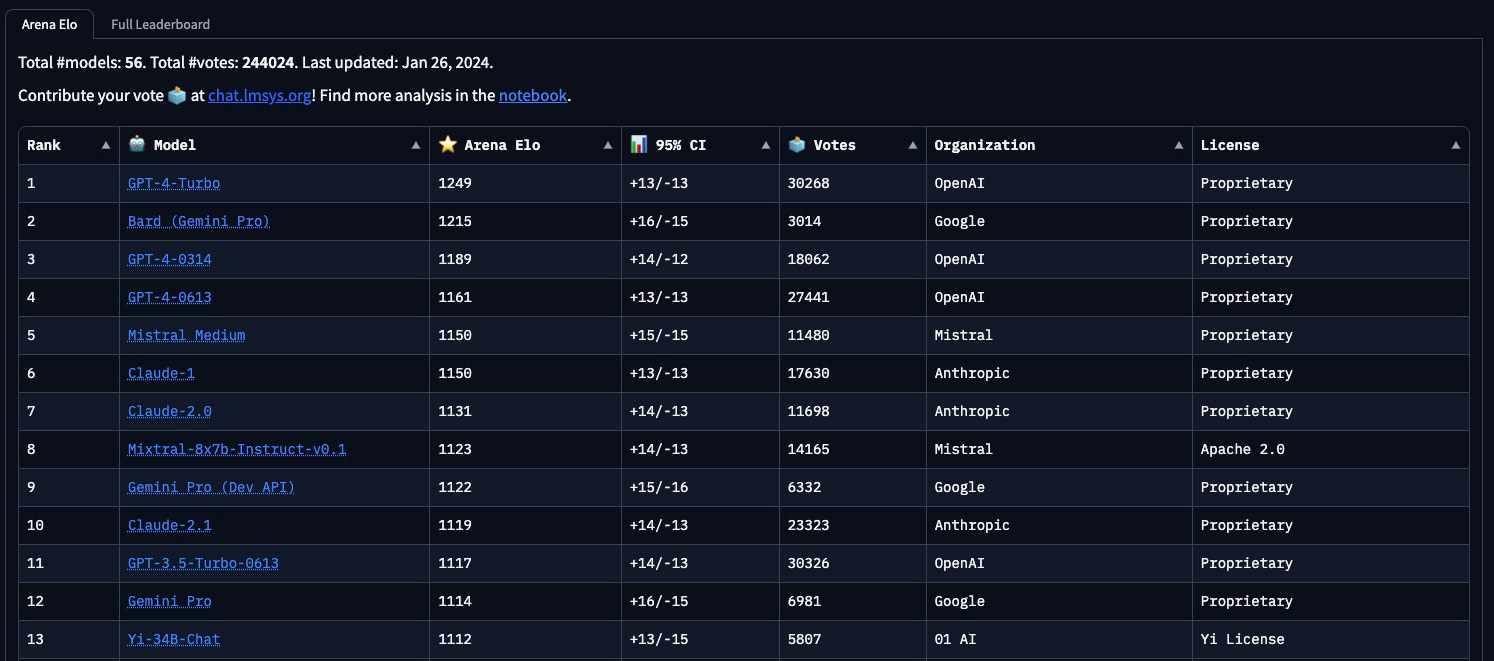
Task: Sort by the Model column arrow
Action: [416, 145]
